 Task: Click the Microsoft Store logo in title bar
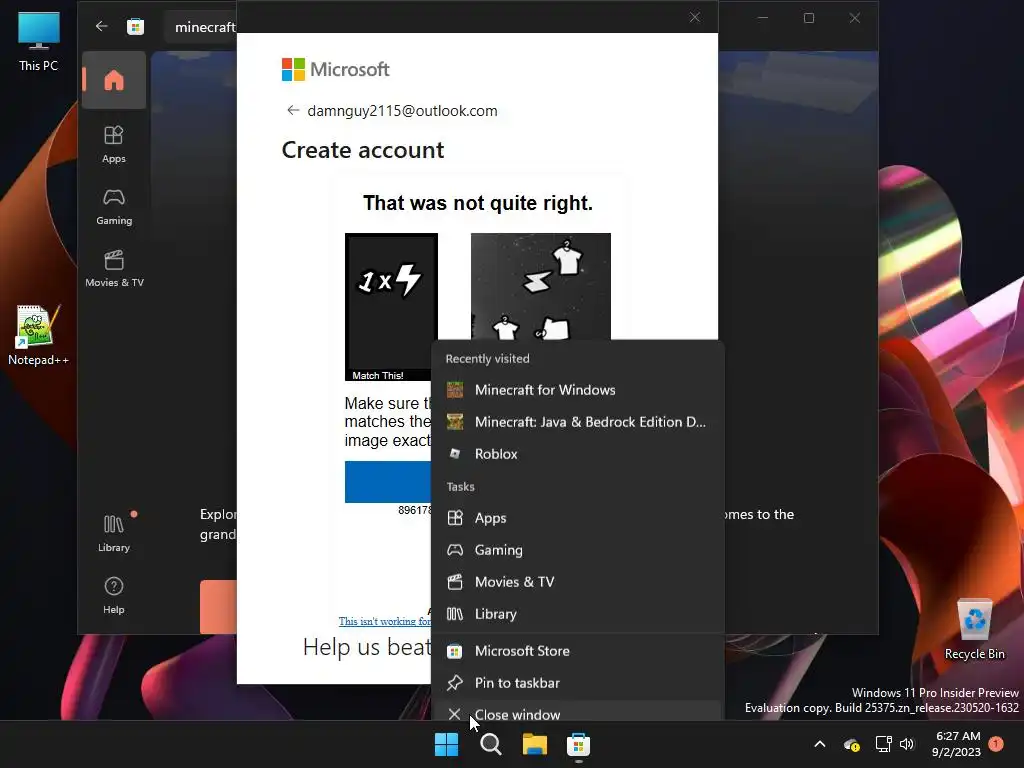[x=135, y=27]
